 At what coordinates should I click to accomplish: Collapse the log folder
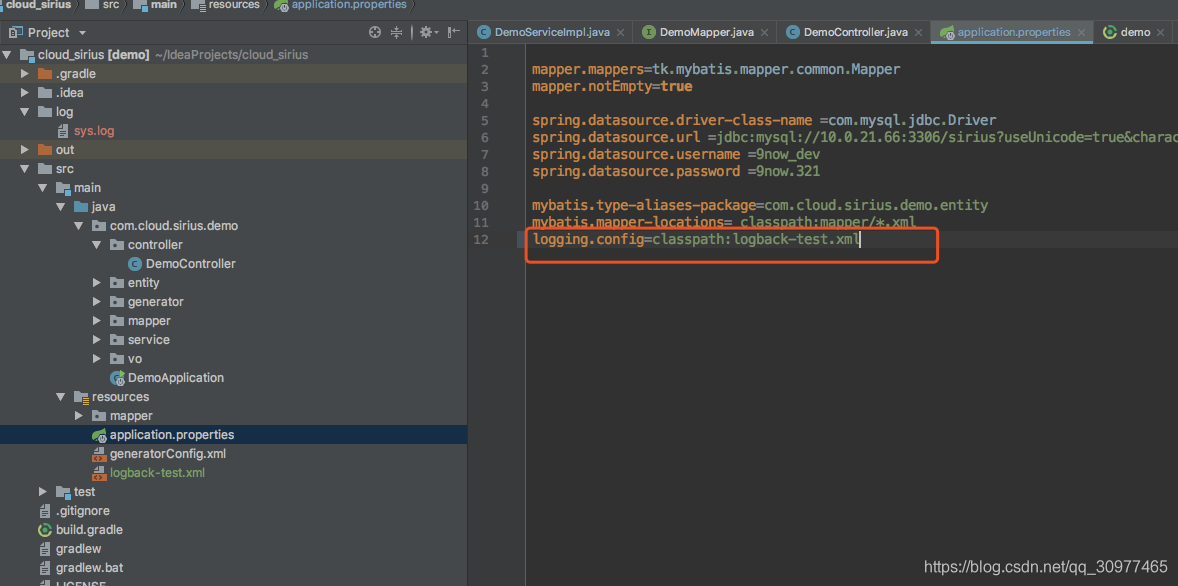25,112
